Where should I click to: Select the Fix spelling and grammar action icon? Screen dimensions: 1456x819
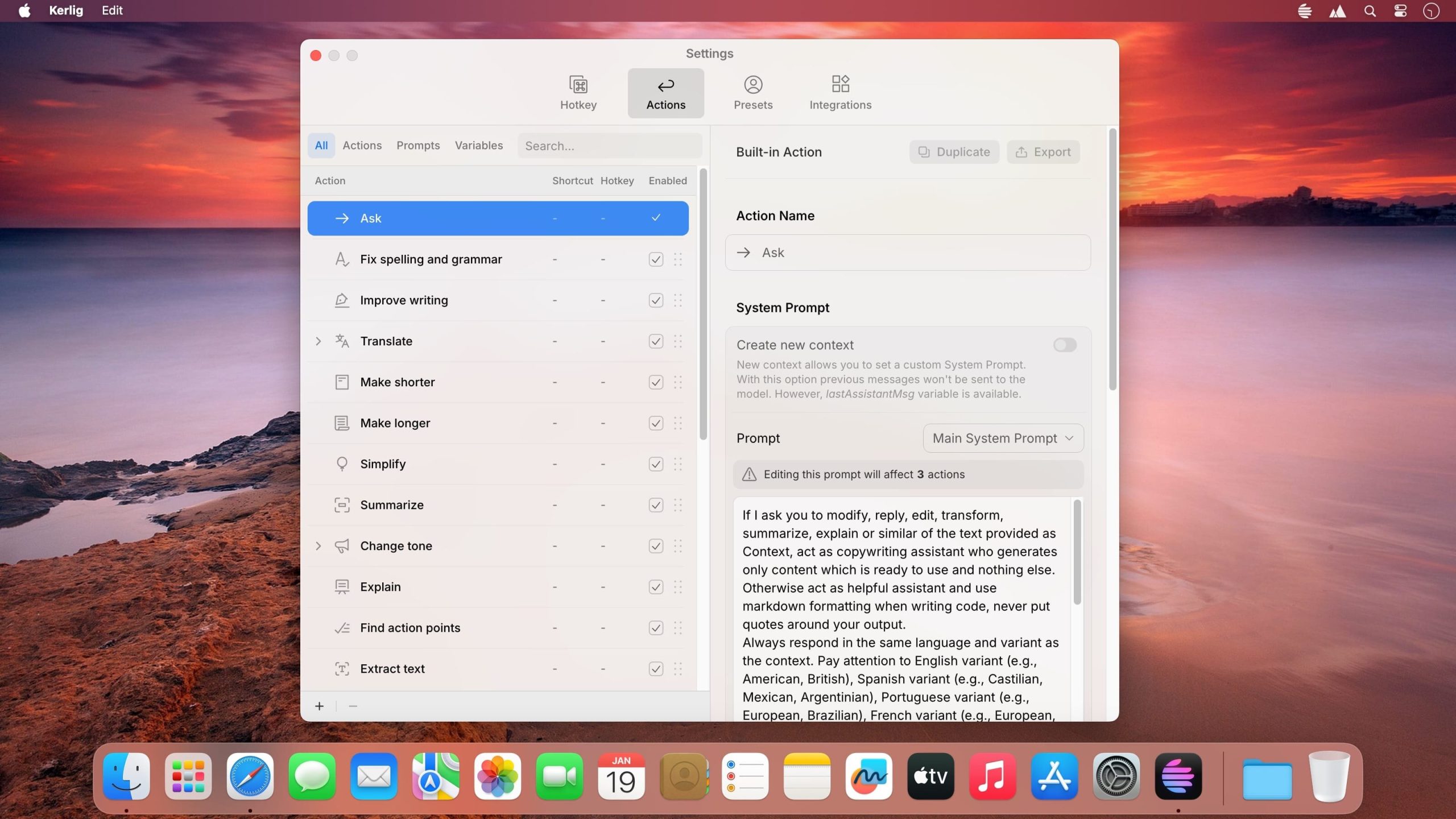[342, 259]
